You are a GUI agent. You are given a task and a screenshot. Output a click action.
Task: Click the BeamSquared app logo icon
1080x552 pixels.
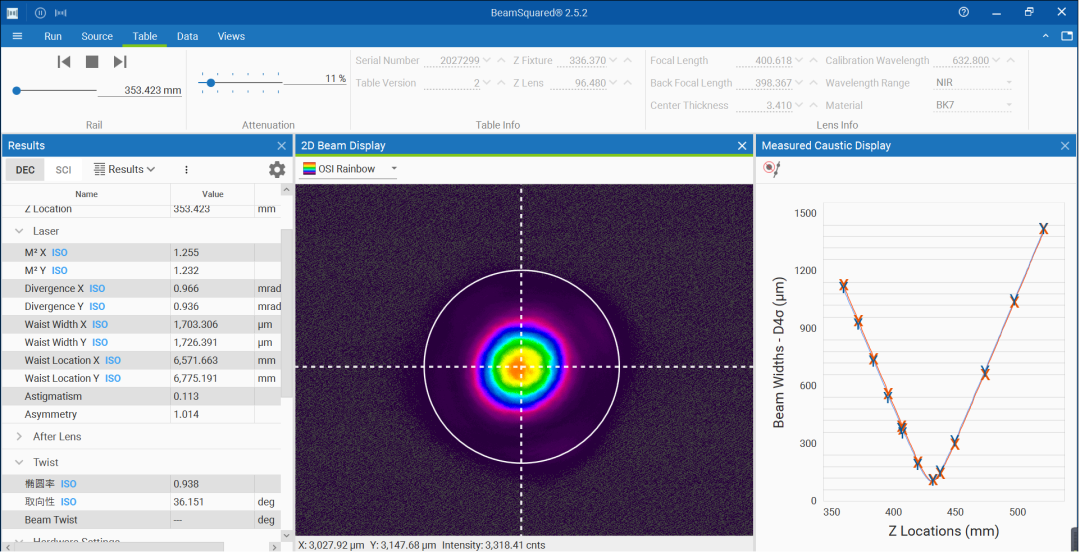click(12, 12)
